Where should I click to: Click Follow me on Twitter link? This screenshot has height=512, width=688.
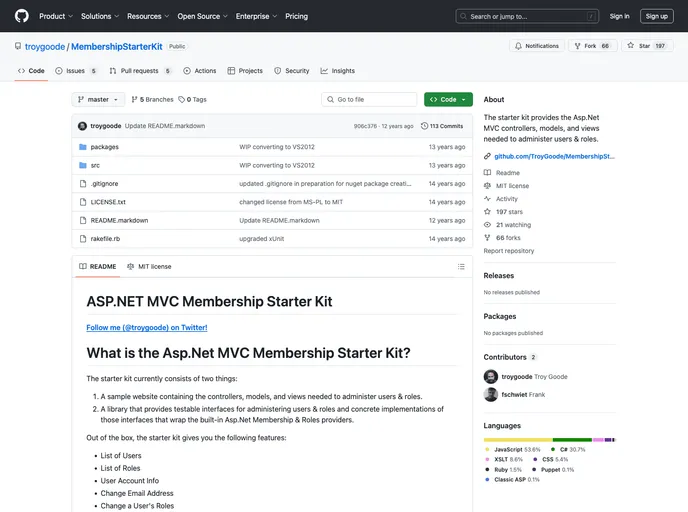click(x=147, y=327)
